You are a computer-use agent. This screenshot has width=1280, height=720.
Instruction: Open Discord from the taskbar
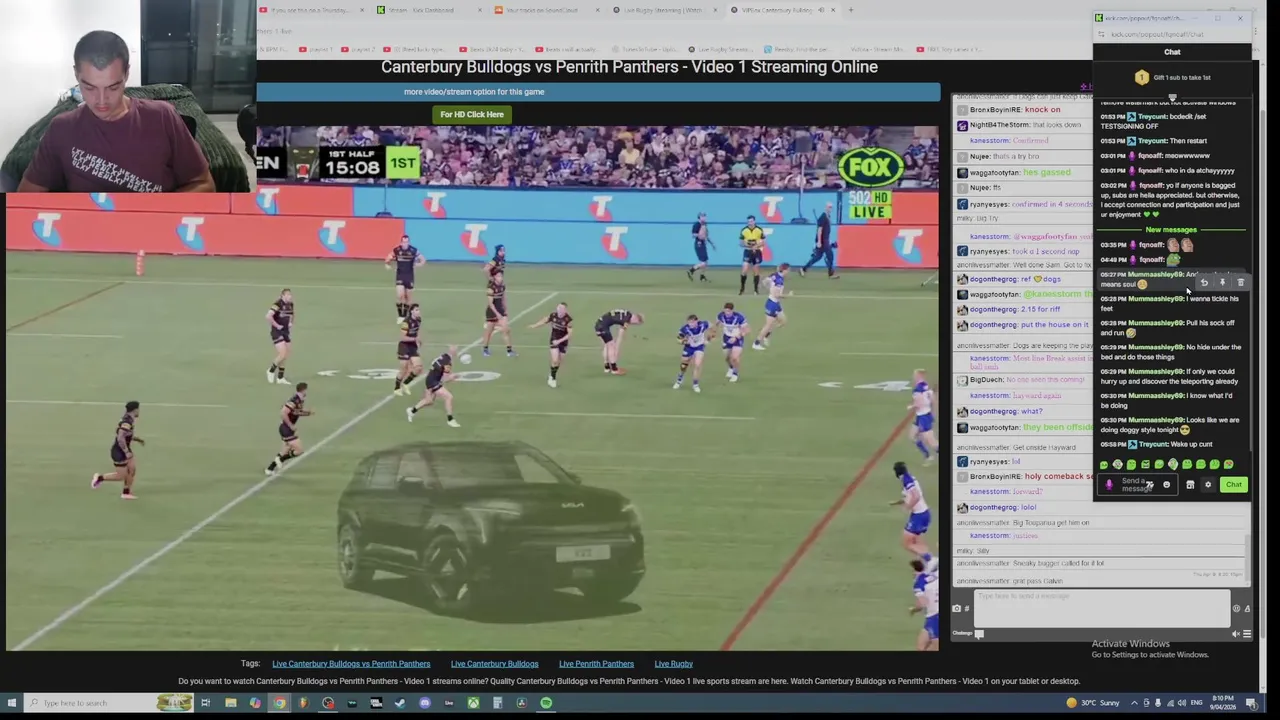point(424,703)
